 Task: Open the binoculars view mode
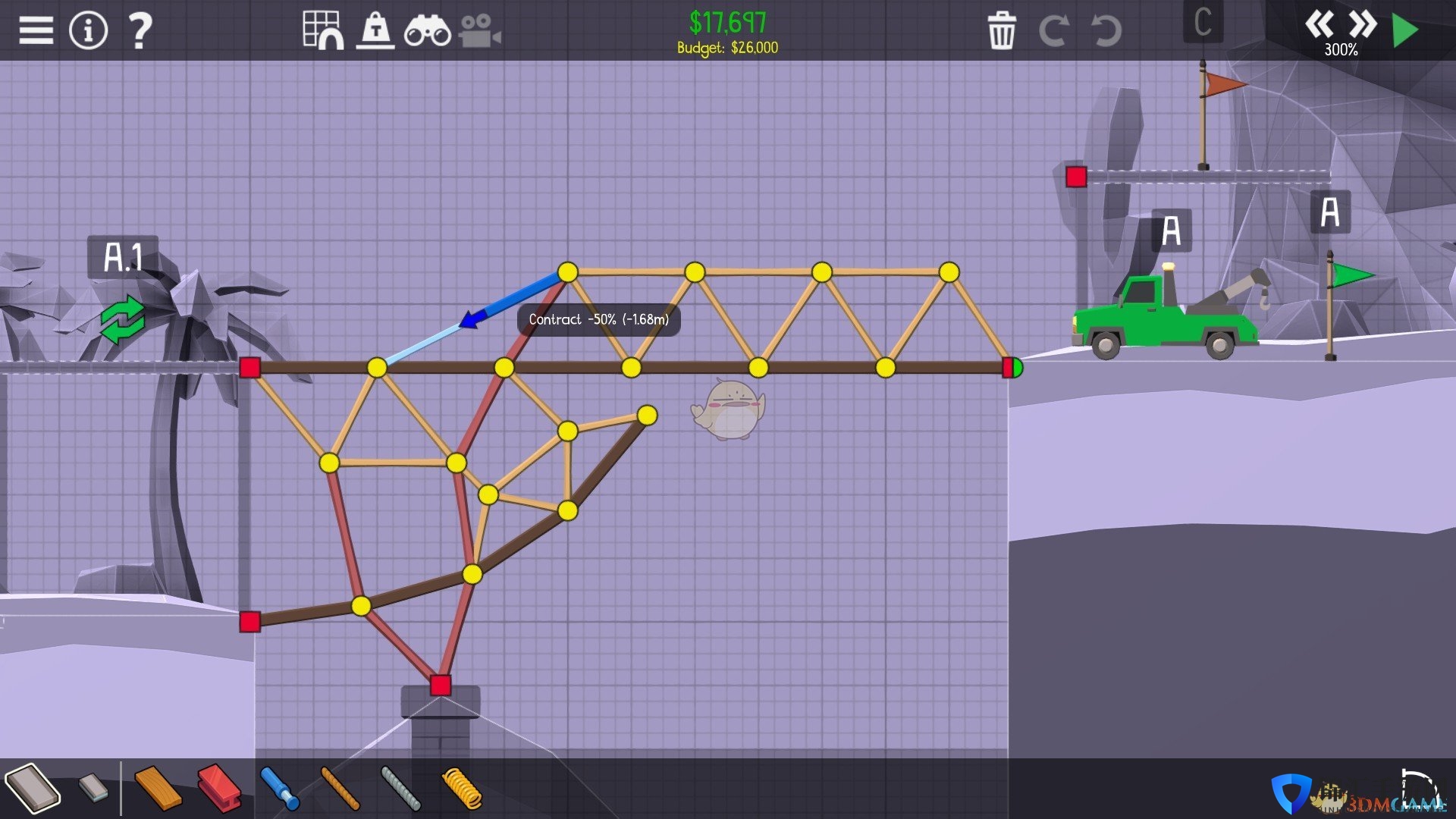coord(428,31)
